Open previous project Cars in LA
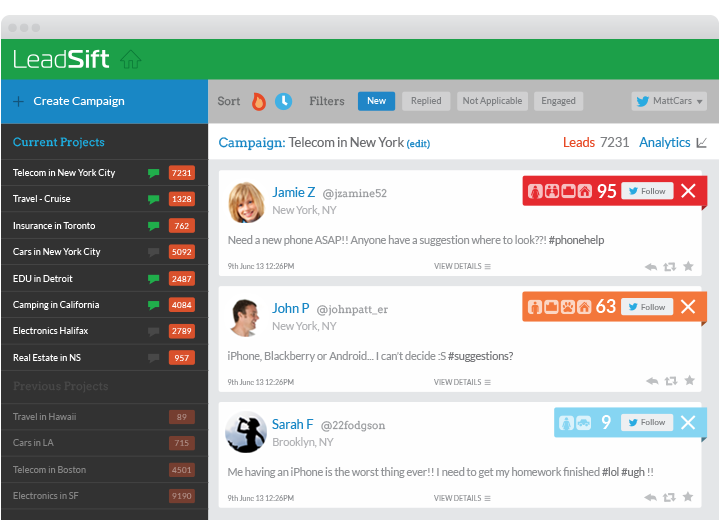 (x=105, y=443)
